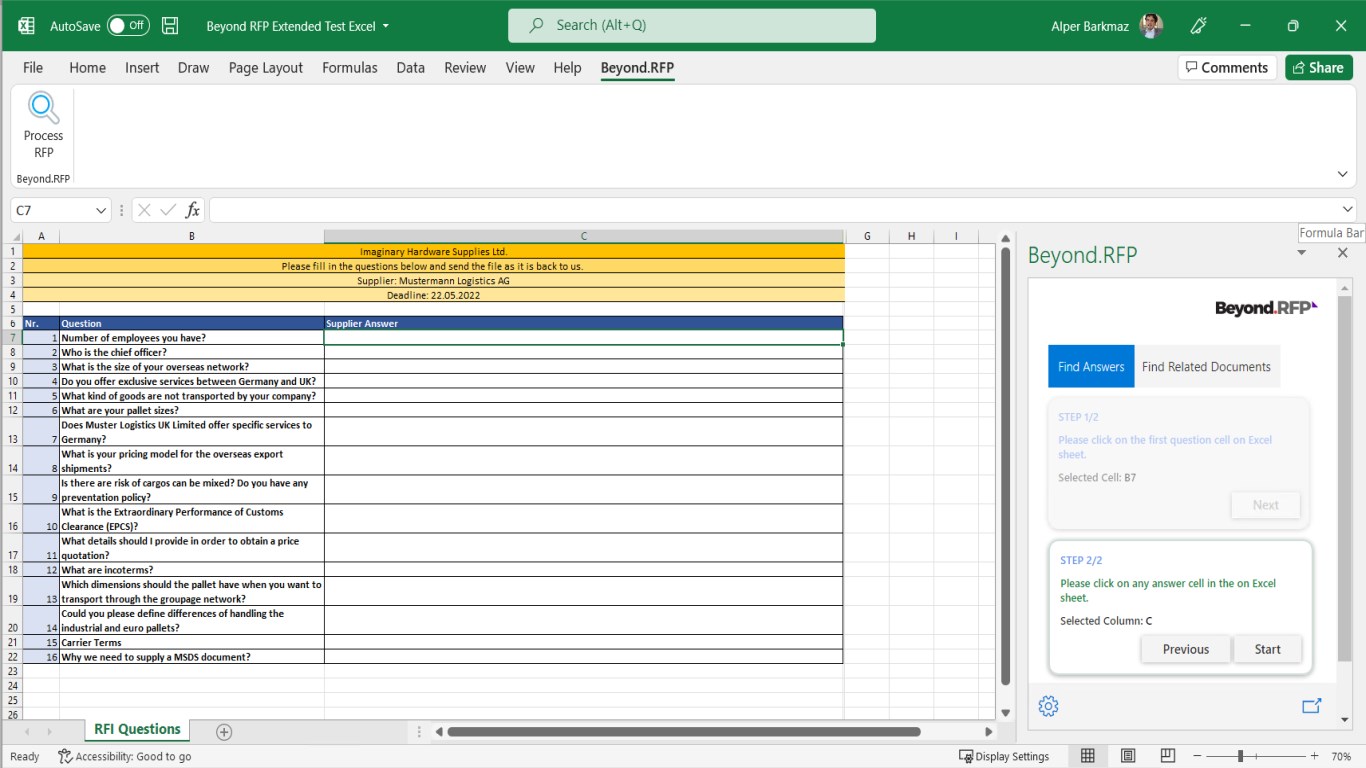1366x768 pixels.
Task: Switch to Page Layout view
Action: pyautogui.click(x=1128, y=755)
